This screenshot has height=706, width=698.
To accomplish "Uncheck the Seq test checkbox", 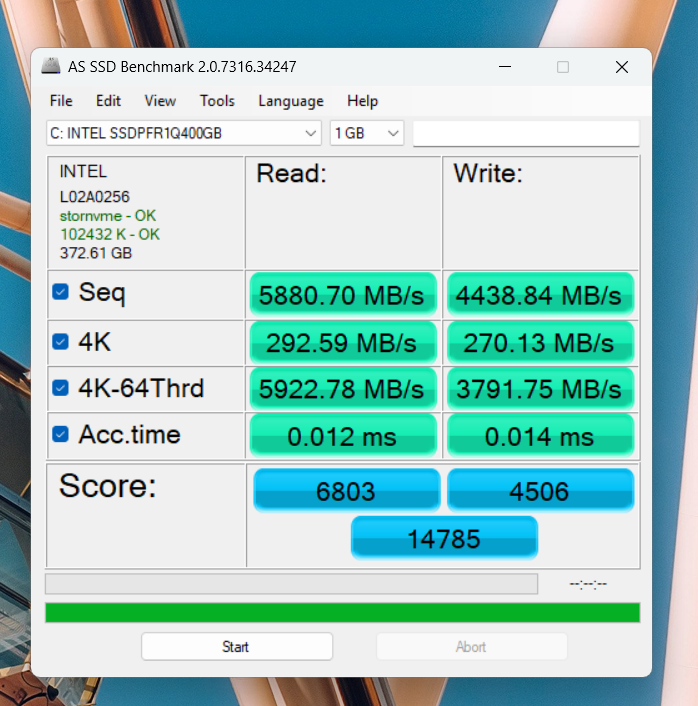I will [60, 292].
